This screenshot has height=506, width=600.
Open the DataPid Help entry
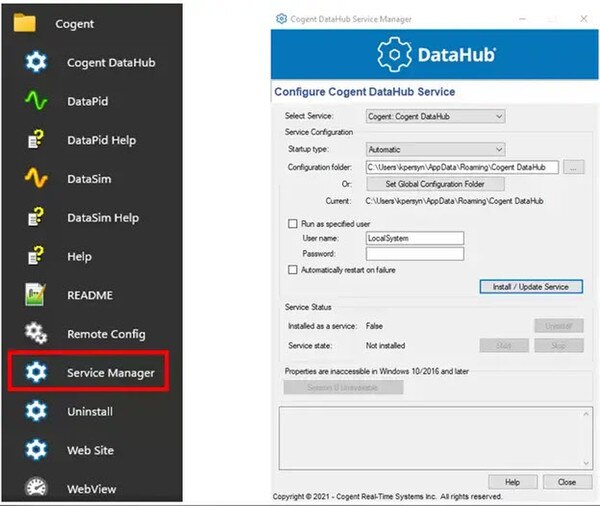(x=101, y=140)
